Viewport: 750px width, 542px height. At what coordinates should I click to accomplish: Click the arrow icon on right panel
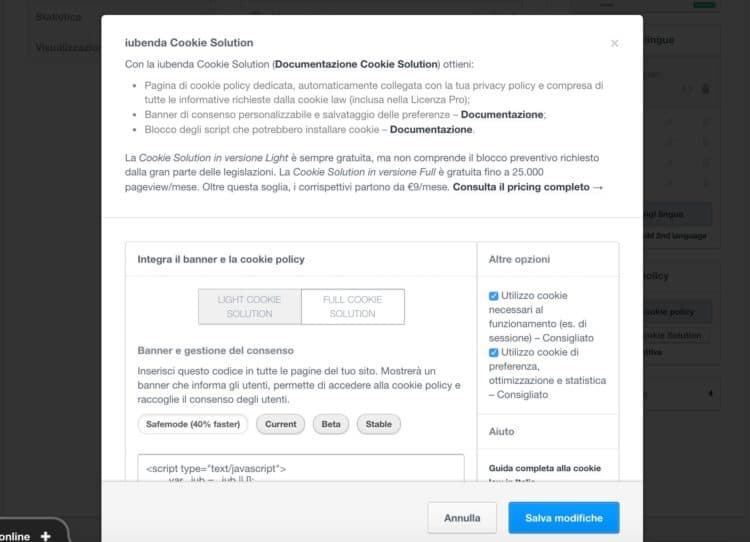(x=710, y=394)
